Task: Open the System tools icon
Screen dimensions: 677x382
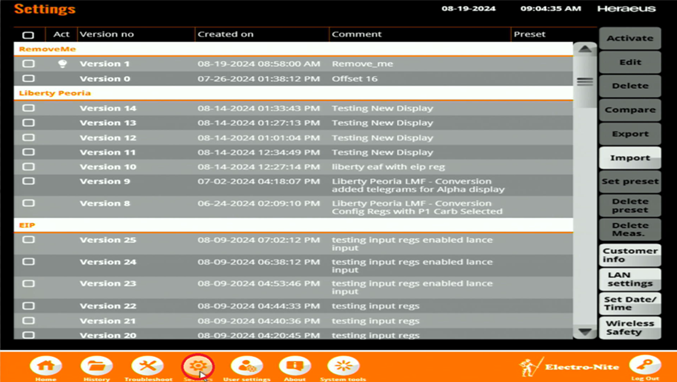Action: pyautogui.click(x=343, y=366)
